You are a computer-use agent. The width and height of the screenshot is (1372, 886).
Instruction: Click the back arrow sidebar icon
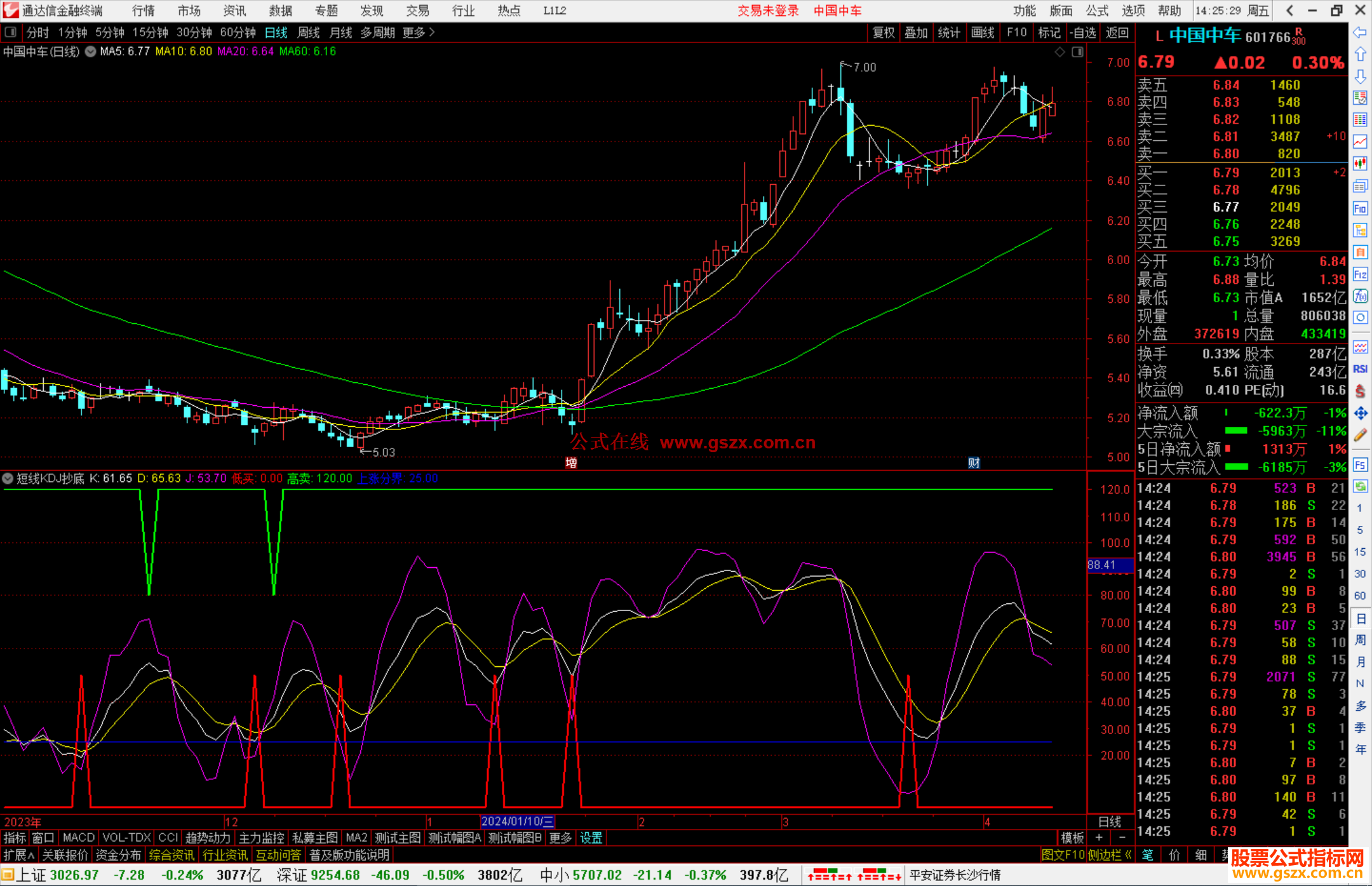coord(1360,32)
